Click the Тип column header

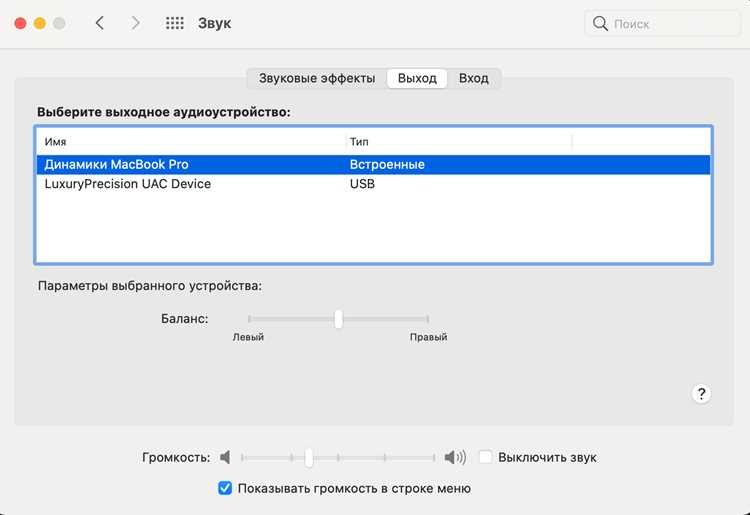tap(459, 142)
